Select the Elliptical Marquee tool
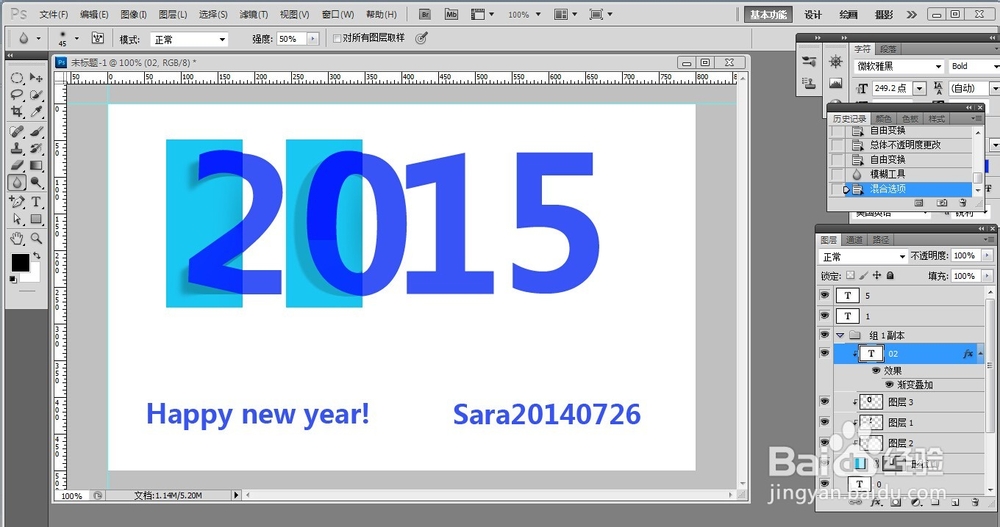This screenshot has width=1000, height=527. [x=17, y=78]
